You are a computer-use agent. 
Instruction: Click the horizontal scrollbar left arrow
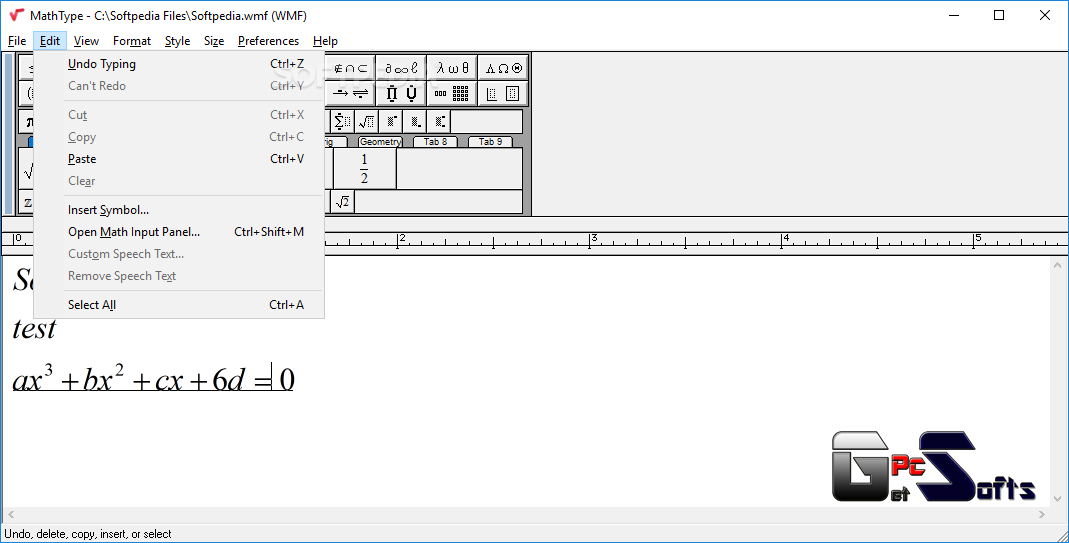(10, 515)
